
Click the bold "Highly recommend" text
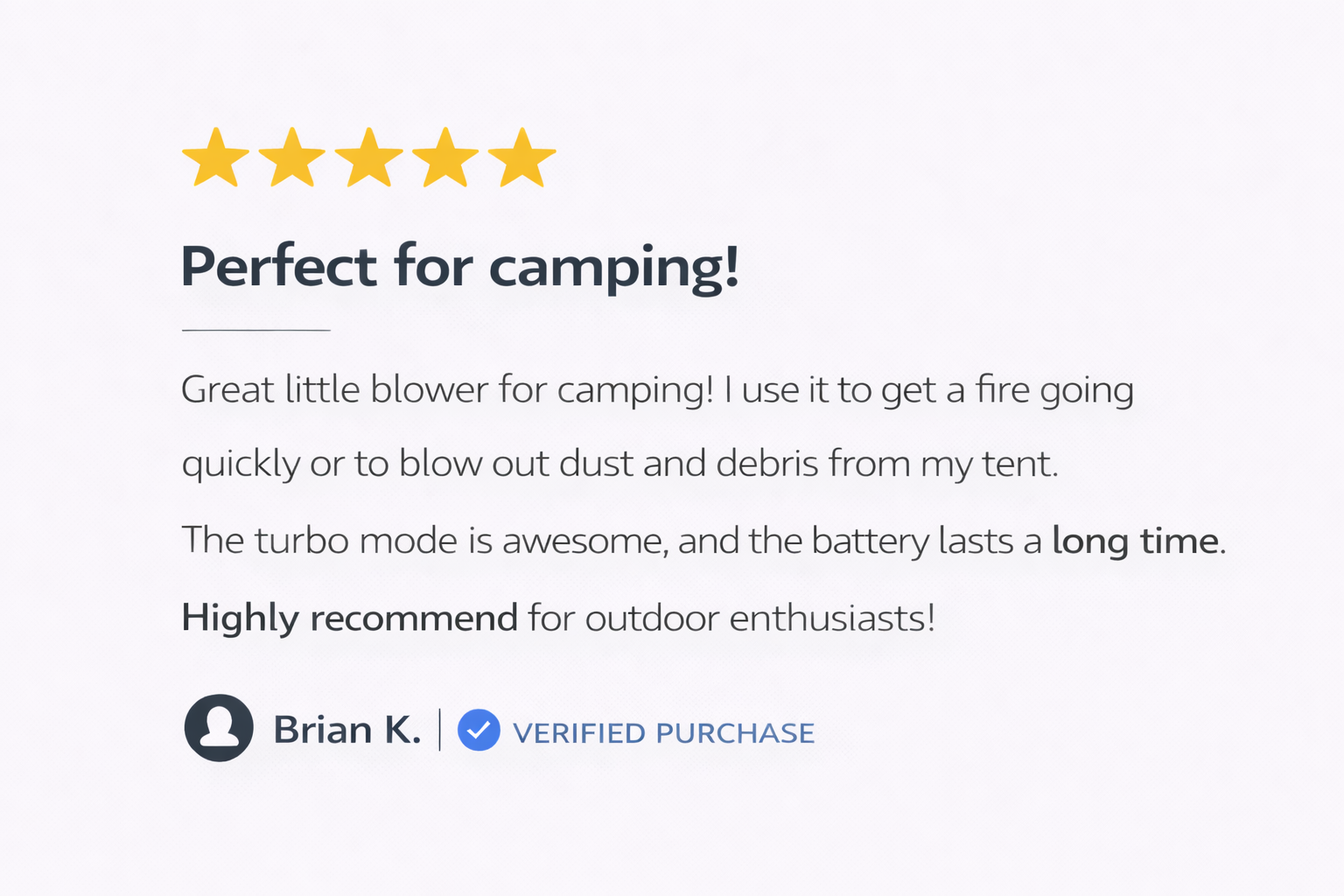tap(349, 618)
